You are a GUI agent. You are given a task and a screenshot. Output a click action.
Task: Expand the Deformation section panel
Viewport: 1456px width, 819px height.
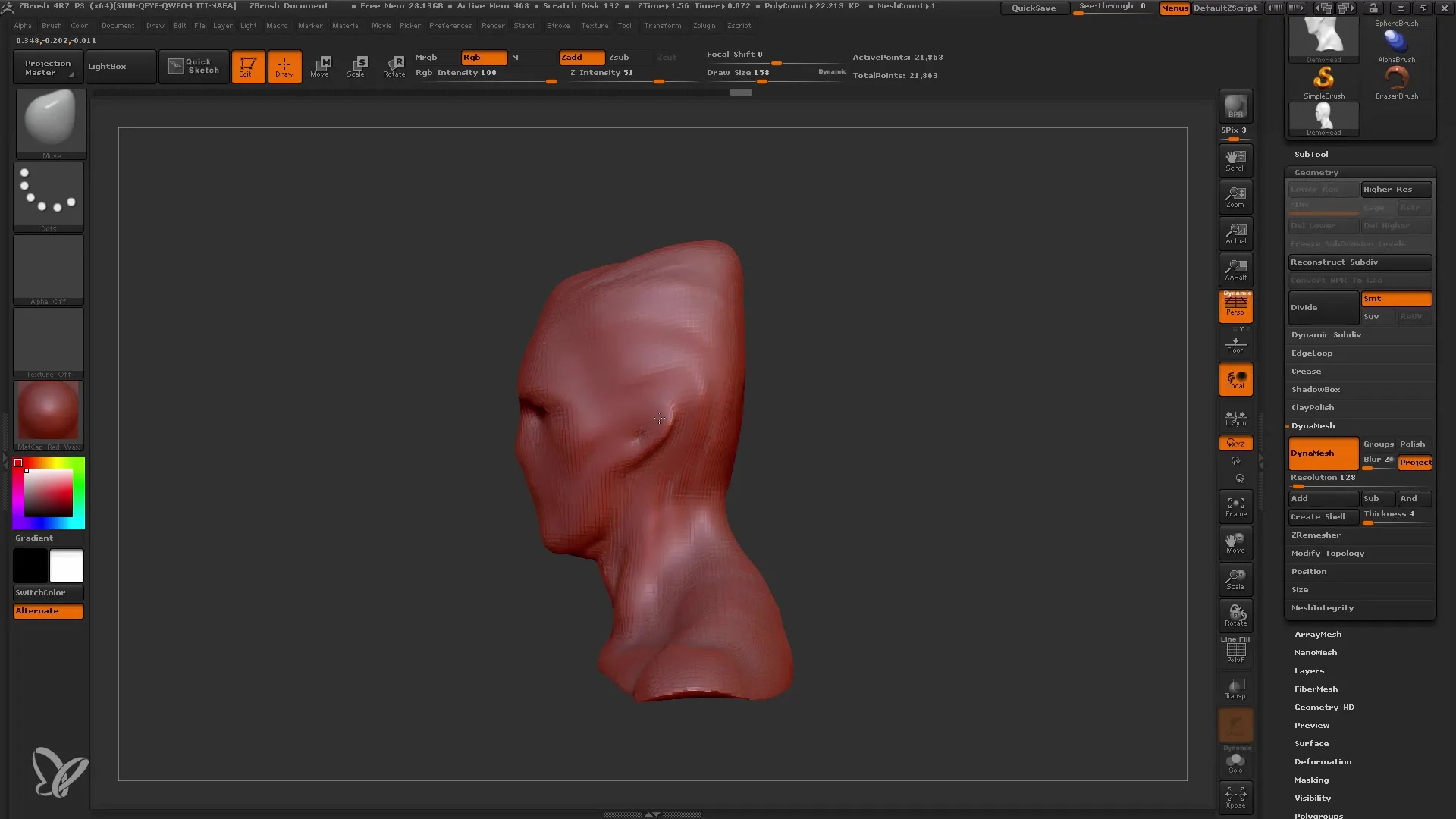pyautogui.click(x=1323, y=761)
